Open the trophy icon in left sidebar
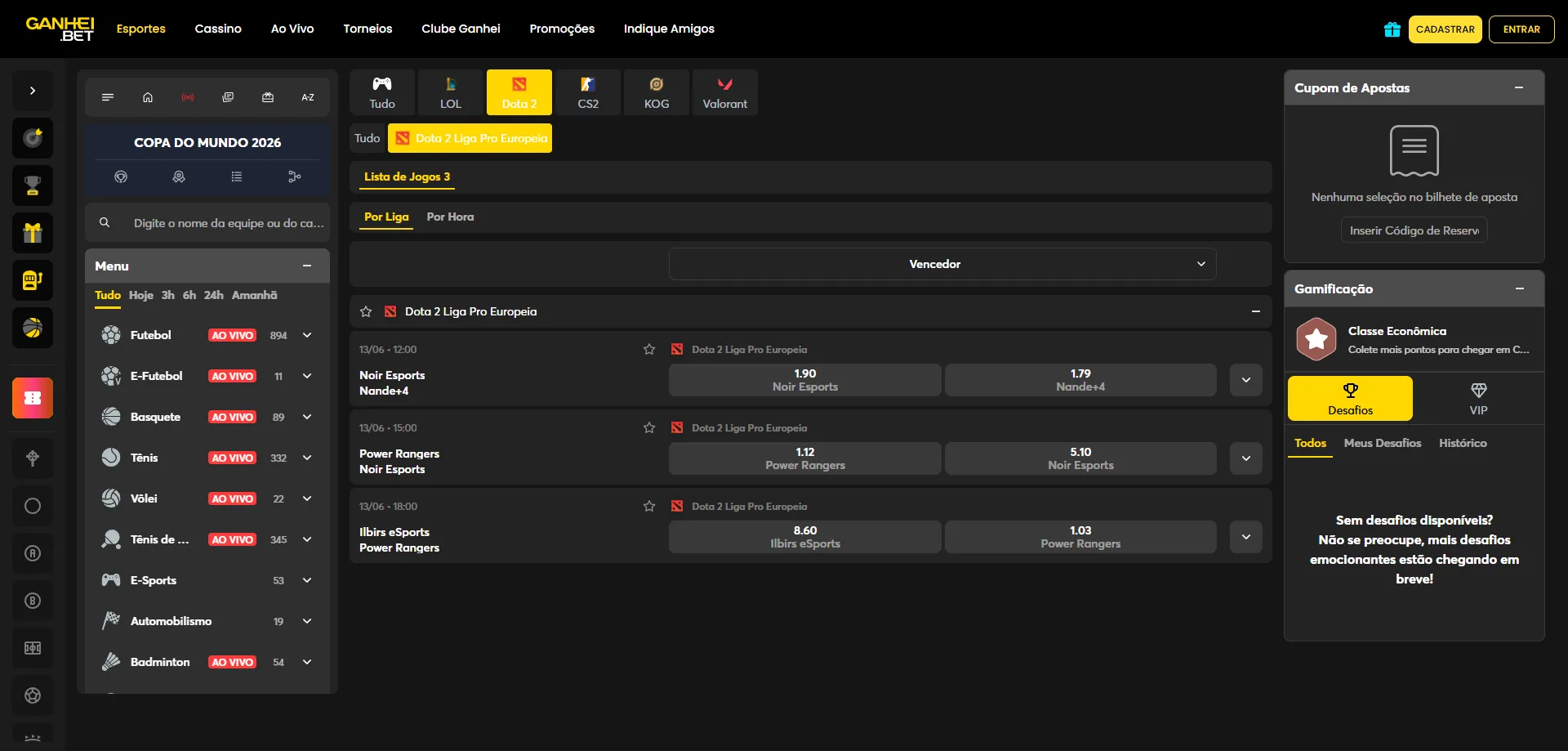1568x751 pixels. pyautogui.click(x=33, y=186)
